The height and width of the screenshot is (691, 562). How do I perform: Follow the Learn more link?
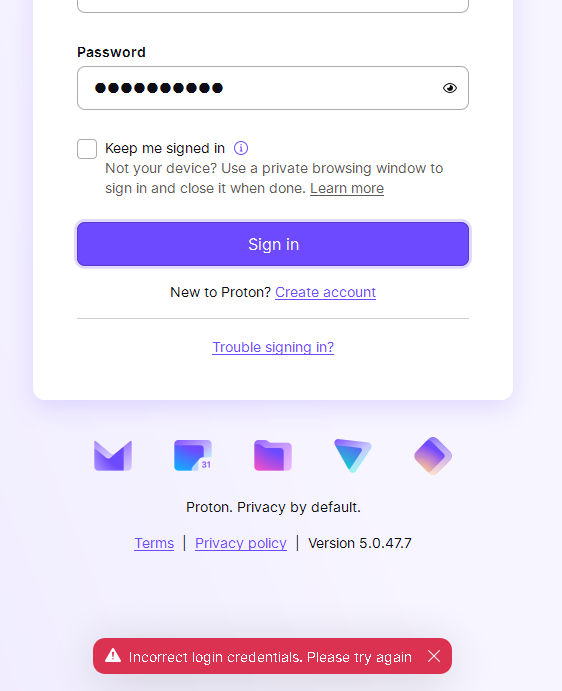coord(347,188)
